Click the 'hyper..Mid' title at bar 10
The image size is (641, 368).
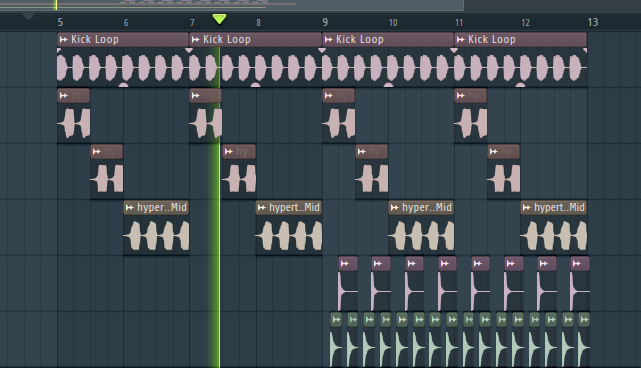point(427,208)
